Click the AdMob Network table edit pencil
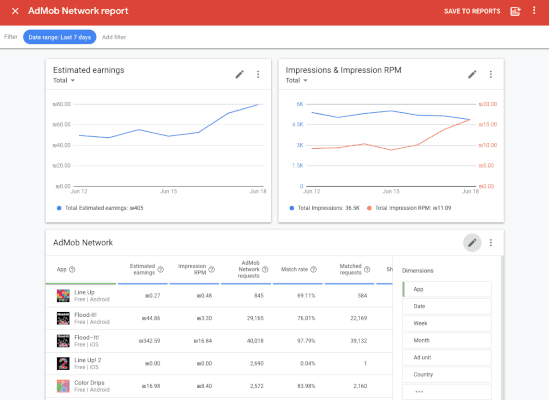Screen dimensions: 549x400 tap(472, 243)
